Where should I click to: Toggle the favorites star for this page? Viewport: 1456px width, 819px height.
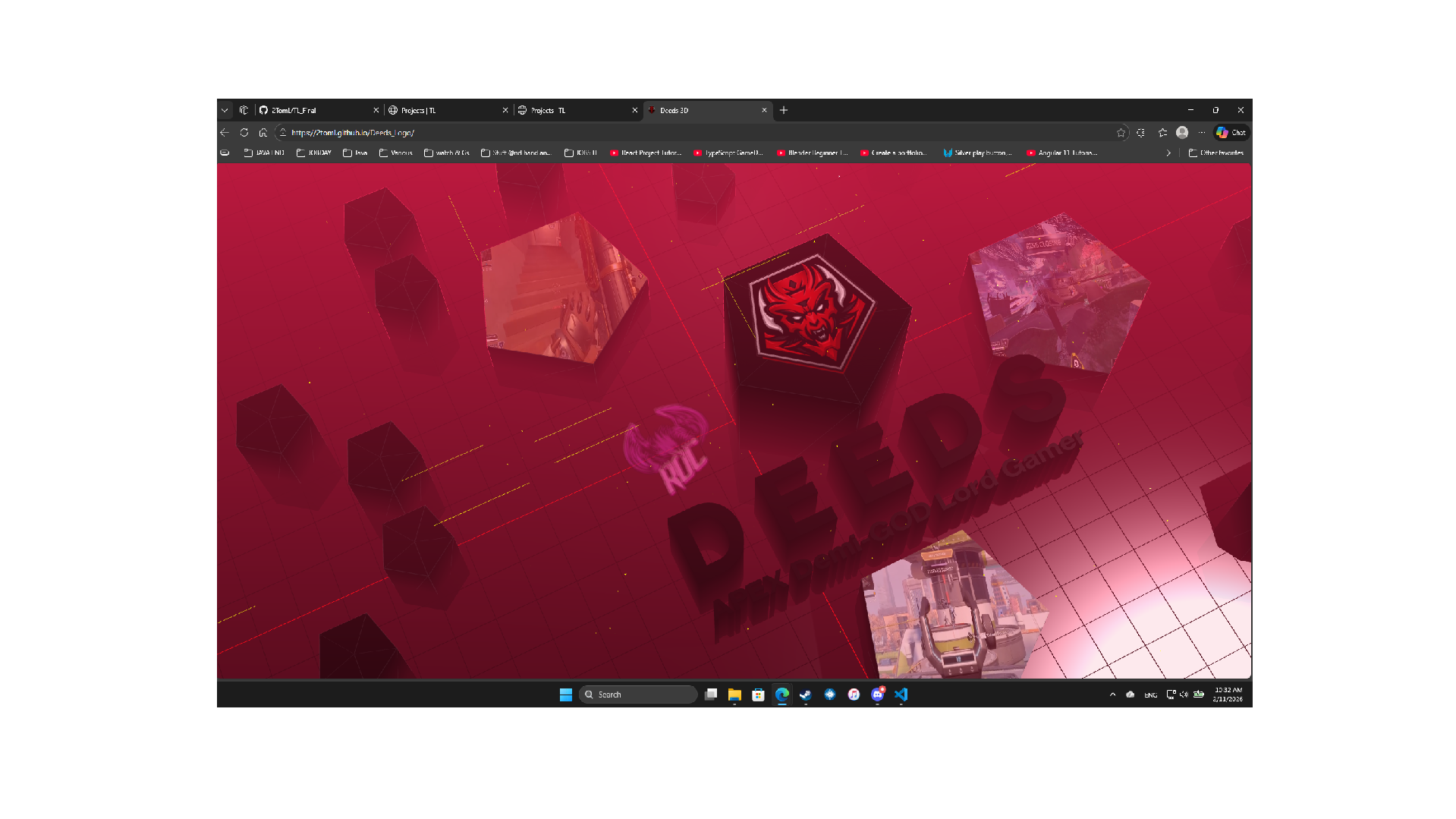click(x=1121, y=132)
